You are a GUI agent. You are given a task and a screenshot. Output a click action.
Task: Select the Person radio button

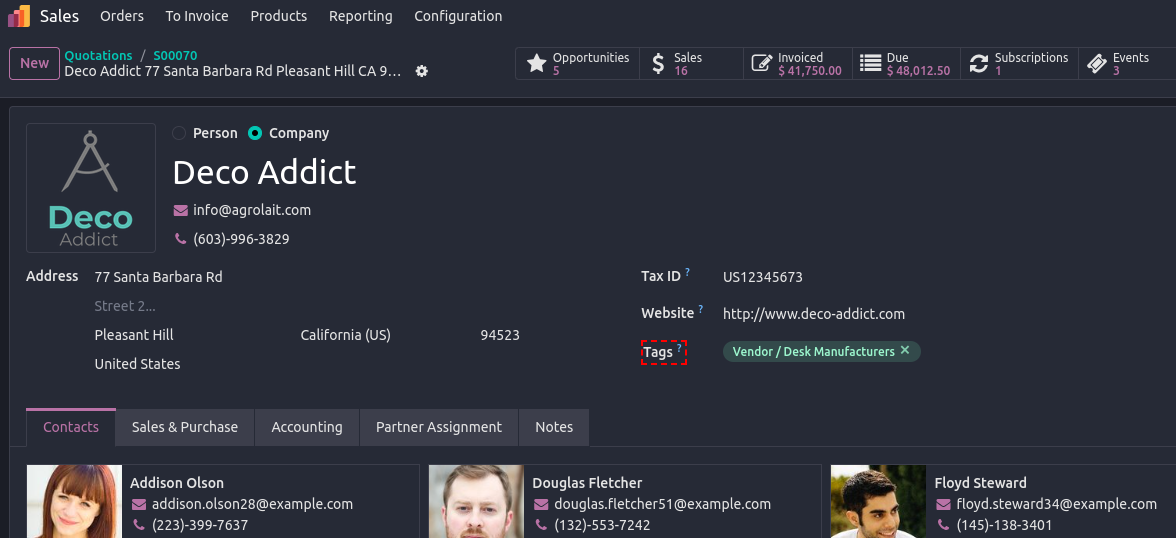[179, 133]
